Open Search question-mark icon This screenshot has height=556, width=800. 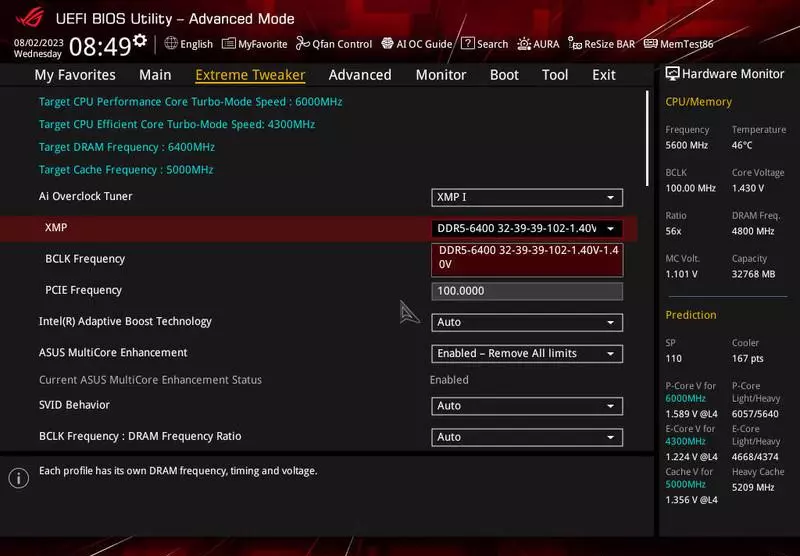[467, 43]
